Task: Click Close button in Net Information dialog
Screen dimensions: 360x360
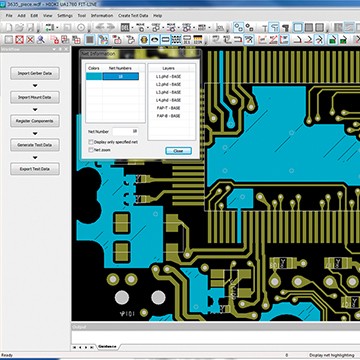Action: (179, 151)
